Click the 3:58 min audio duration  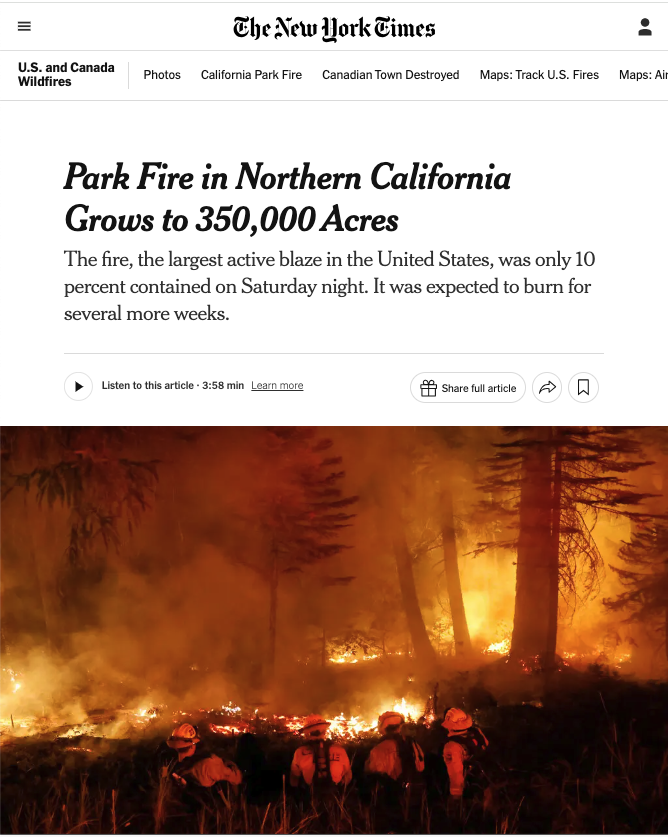pos(223,386)
